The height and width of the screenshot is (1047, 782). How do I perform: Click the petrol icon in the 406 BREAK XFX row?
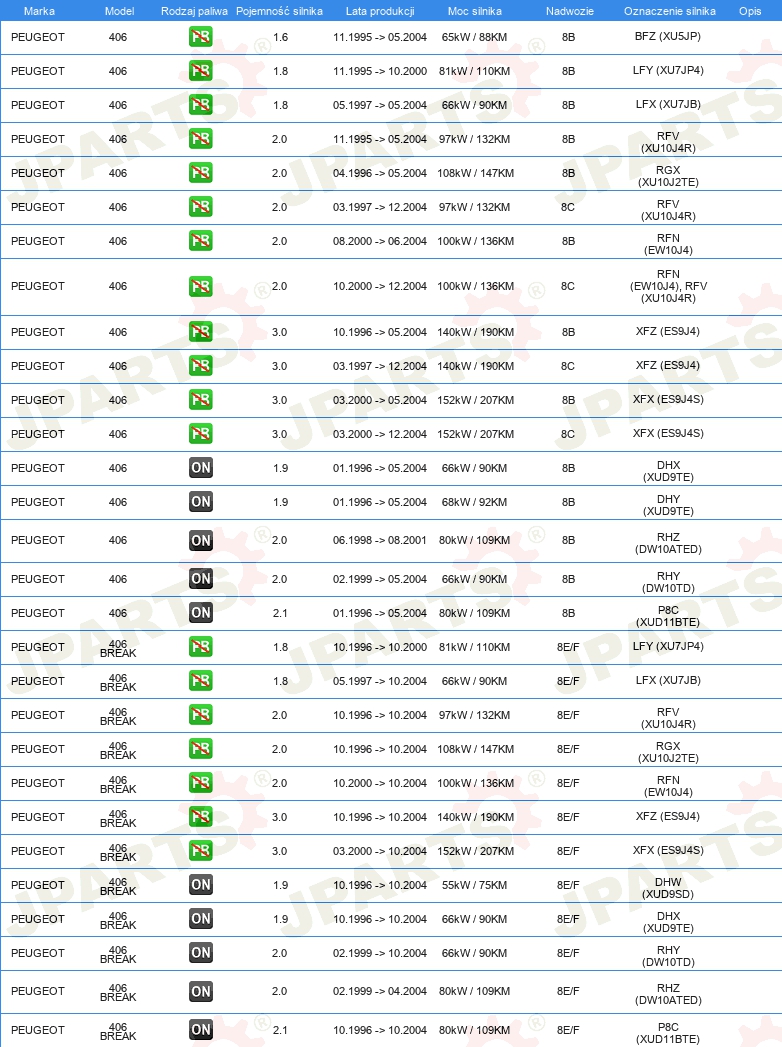(200, 851)
